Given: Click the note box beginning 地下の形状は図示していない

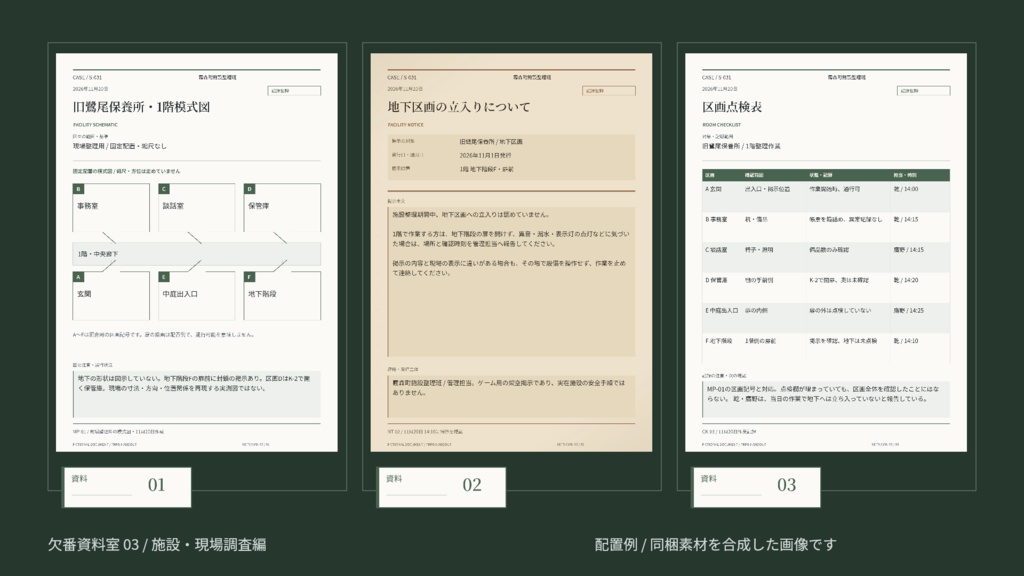Looking at the screenshot, I should tap(197, 394).
